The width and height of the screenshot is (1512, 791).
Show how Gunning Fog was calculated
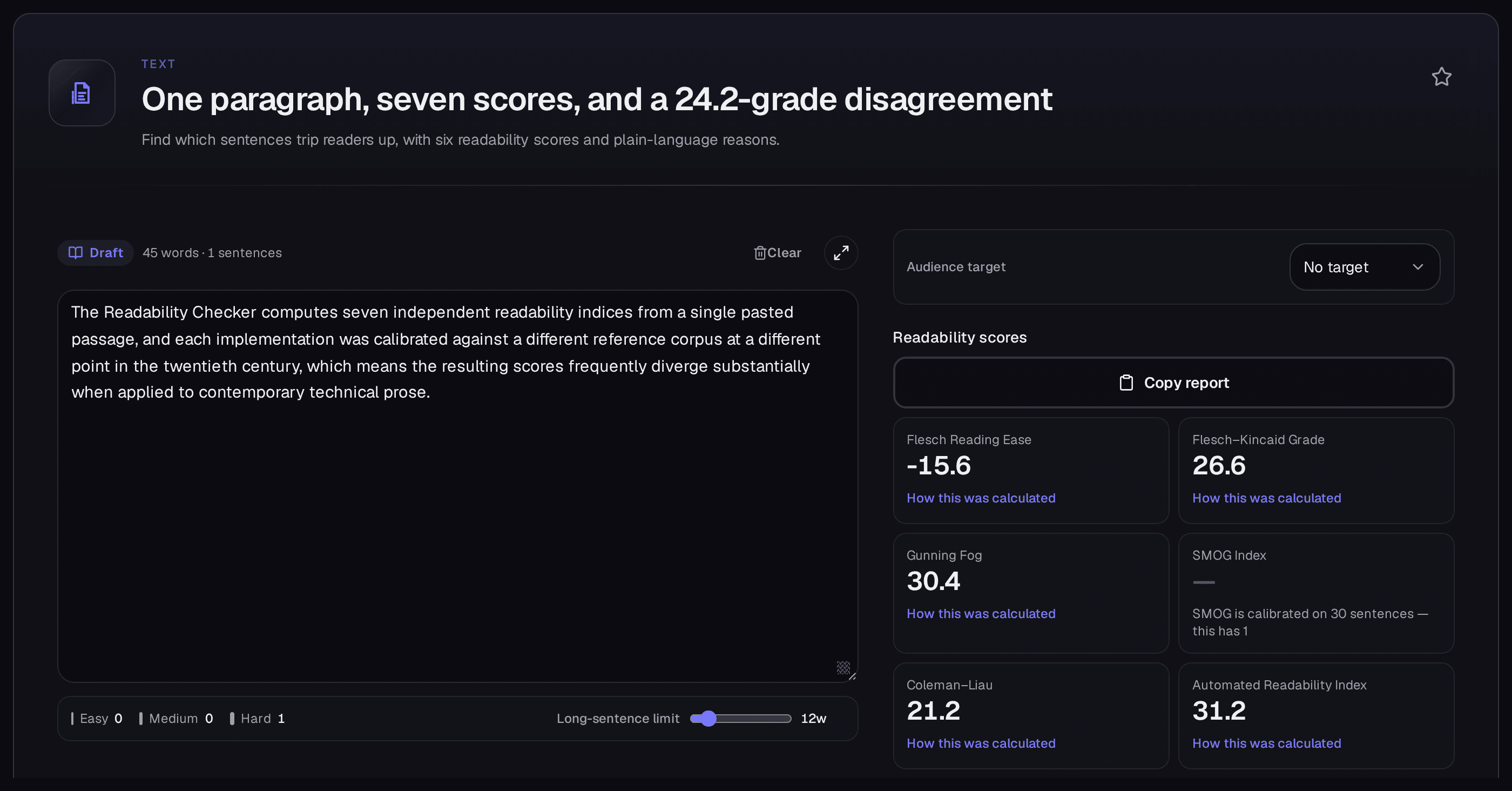click(x=981, y=614)
